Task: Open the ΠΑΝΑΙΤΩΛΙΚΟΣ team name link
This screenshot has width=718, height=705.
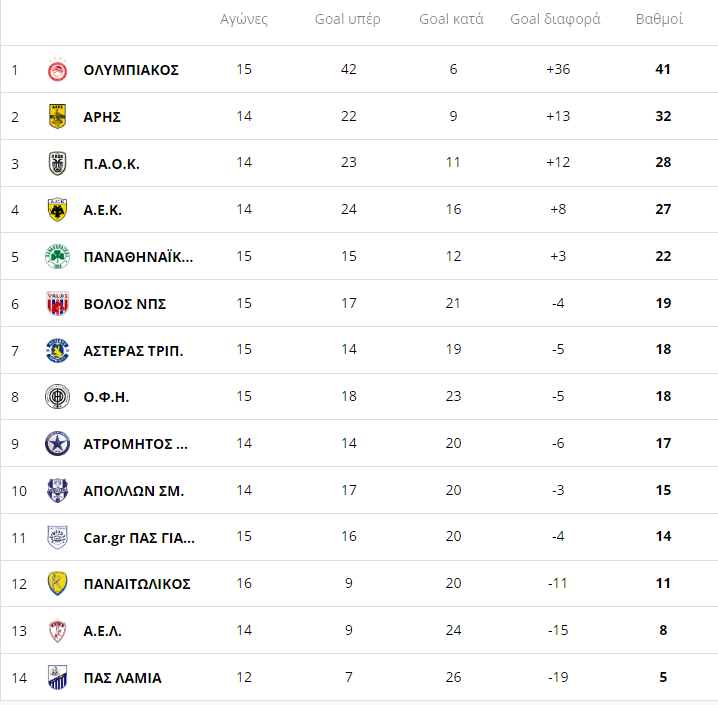Action: [x=137, y=584]
